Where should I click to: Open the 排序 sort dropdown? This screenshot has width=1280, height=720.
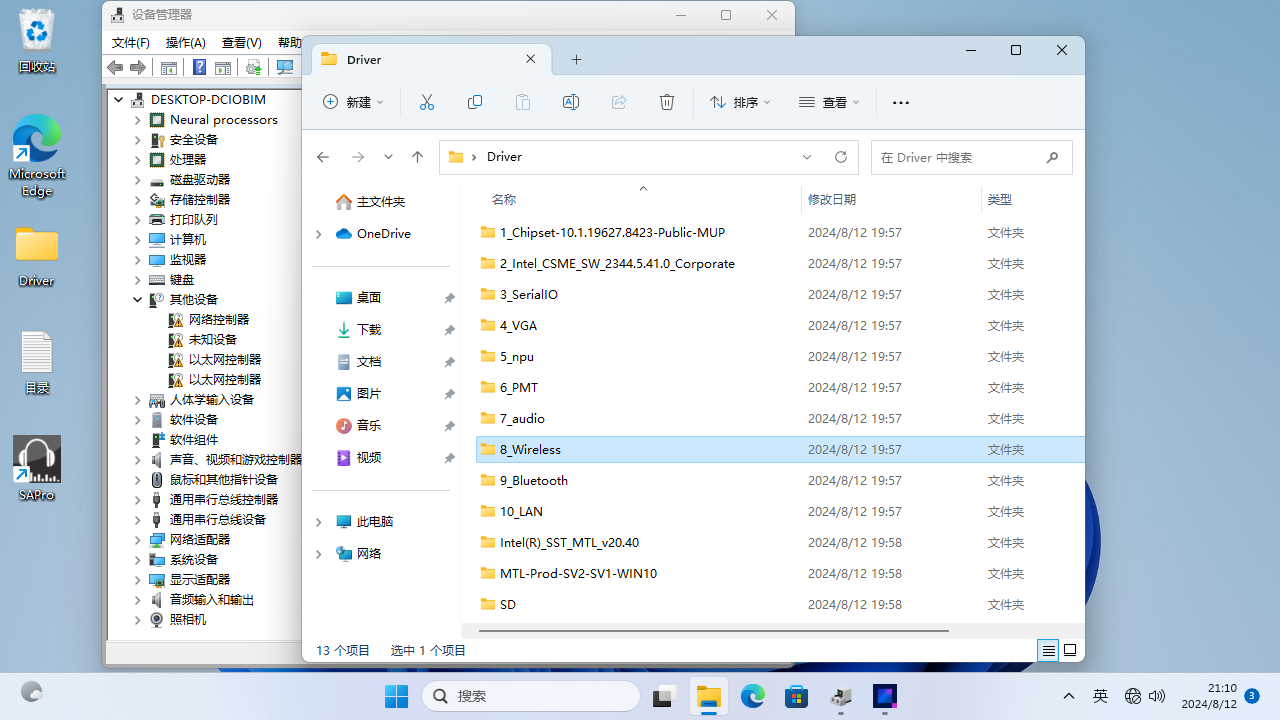740,102
